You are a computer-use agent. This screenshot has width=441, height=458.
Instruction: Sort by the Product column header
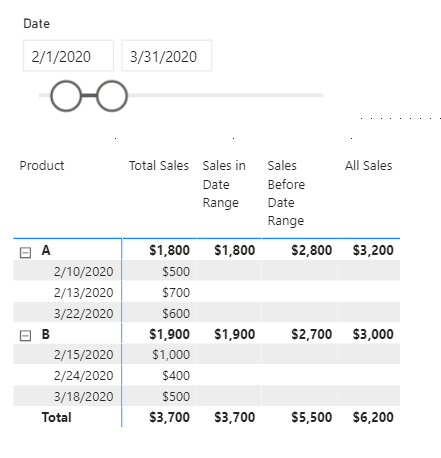(42, 166)
